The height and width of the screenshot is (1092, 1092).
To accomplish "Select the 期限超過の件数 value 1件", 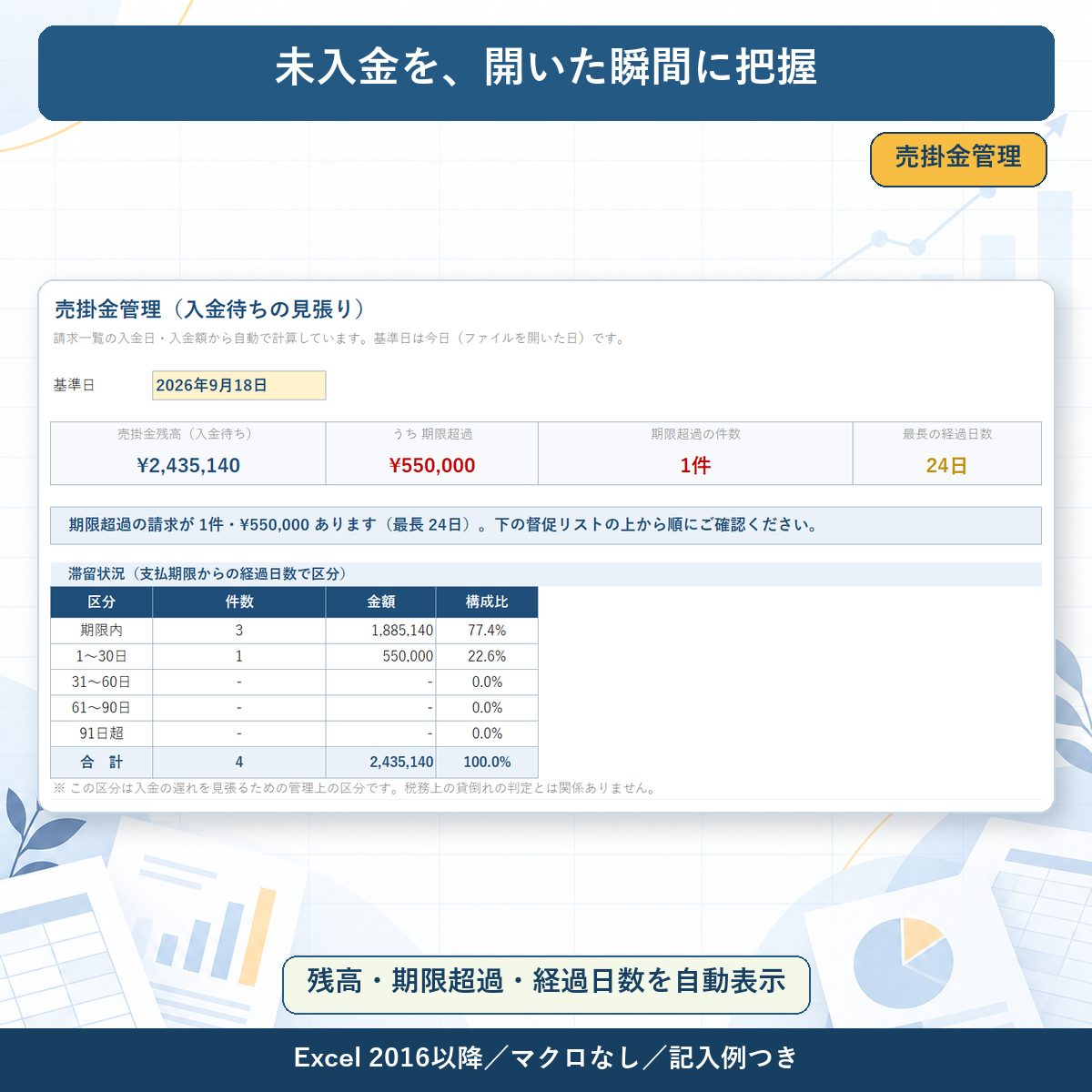I will click(x=695, y=465).
